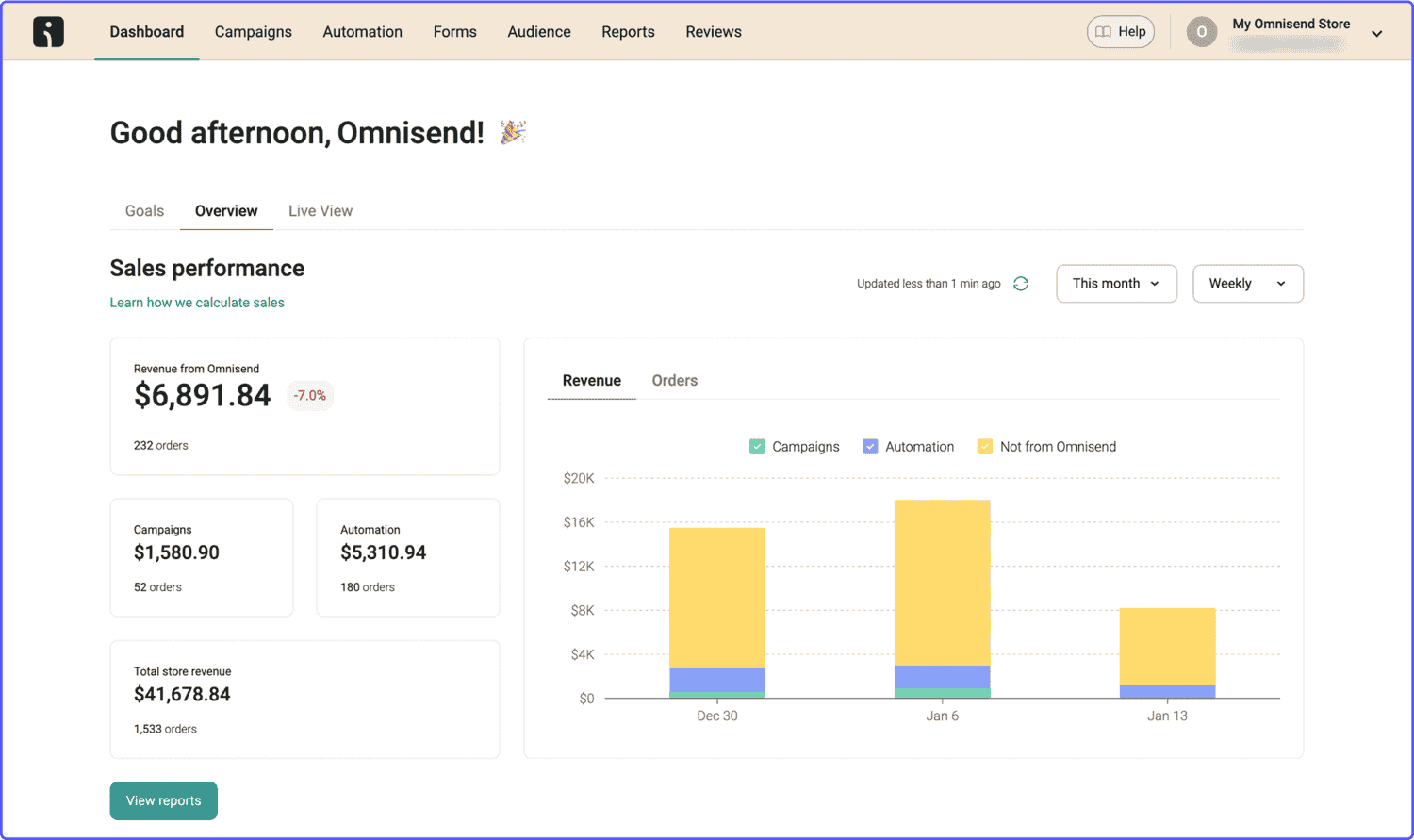Viewport: 1414px width, 840px height.
Task: Click the Jan 13 yellow bar segment
Action: [x=1168, y=647]
